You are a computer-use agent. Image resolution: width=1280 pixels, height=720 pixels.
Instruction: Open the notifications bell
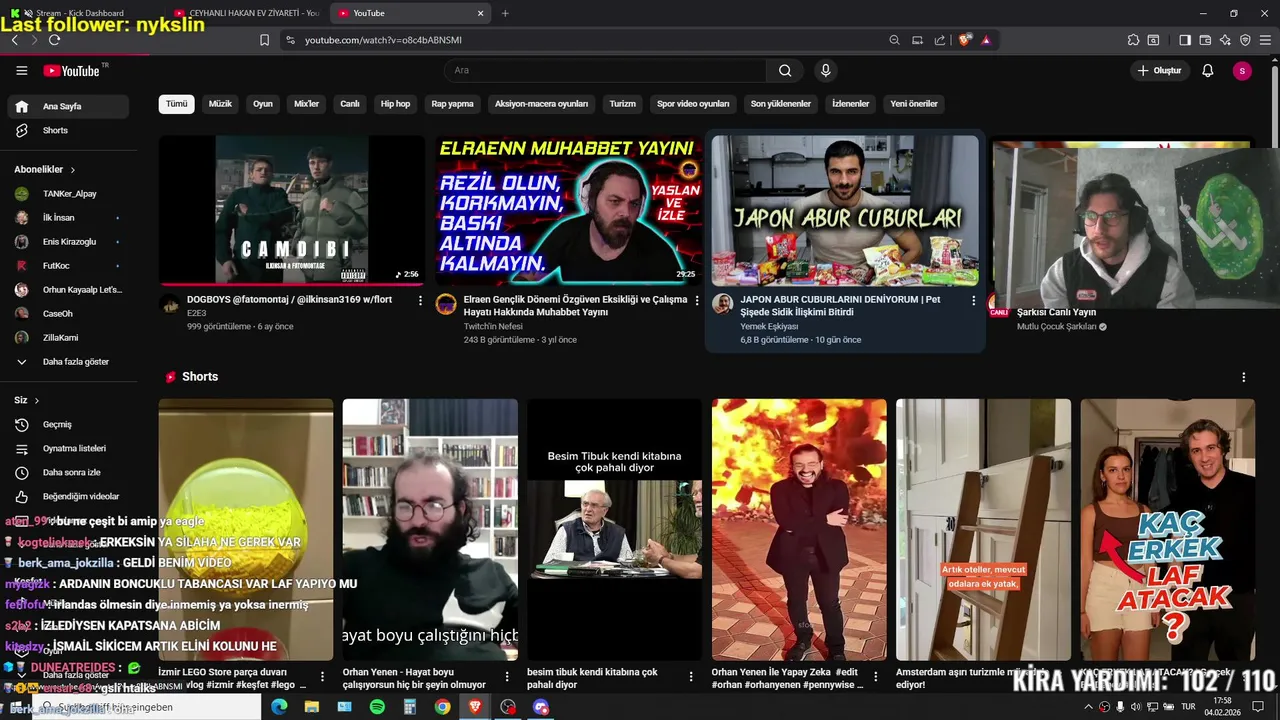pyautogui.click(x=1207, y=71)
